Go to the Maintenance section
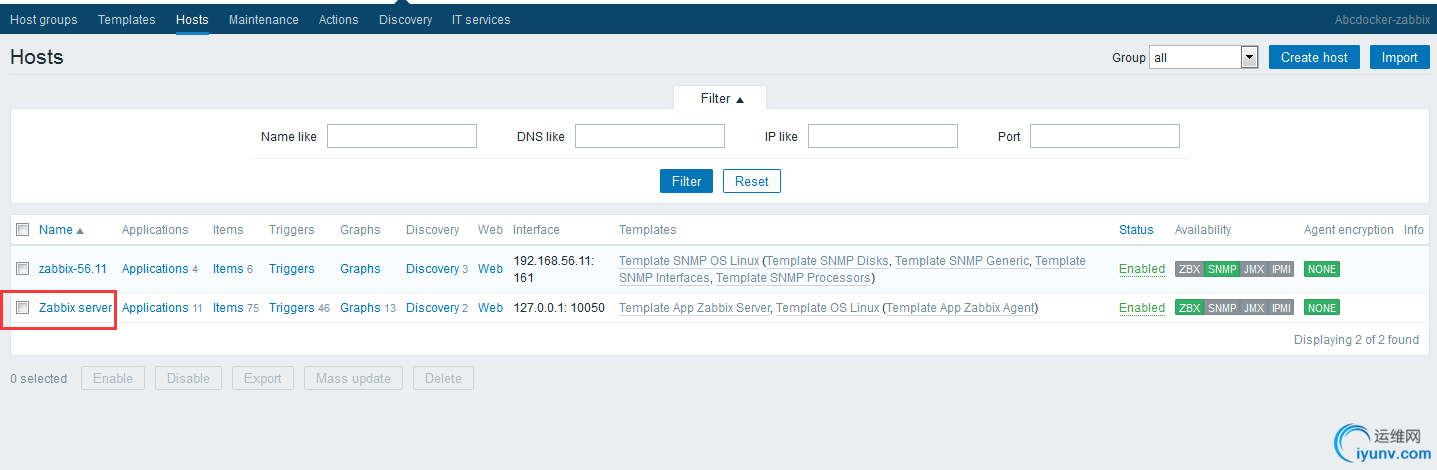Image resolution: width=1437 pixels, height=470 pixels. 263,20
